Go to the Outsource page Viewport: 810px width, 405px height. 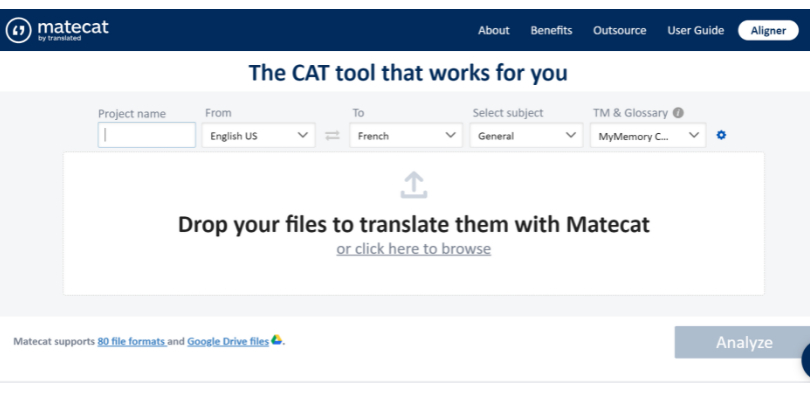tap(619, 30)
